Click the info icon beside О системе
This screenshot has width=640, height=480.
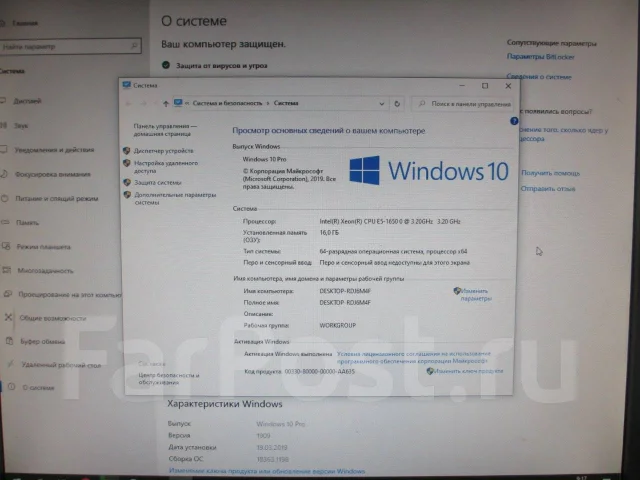[x=11, y=387]
